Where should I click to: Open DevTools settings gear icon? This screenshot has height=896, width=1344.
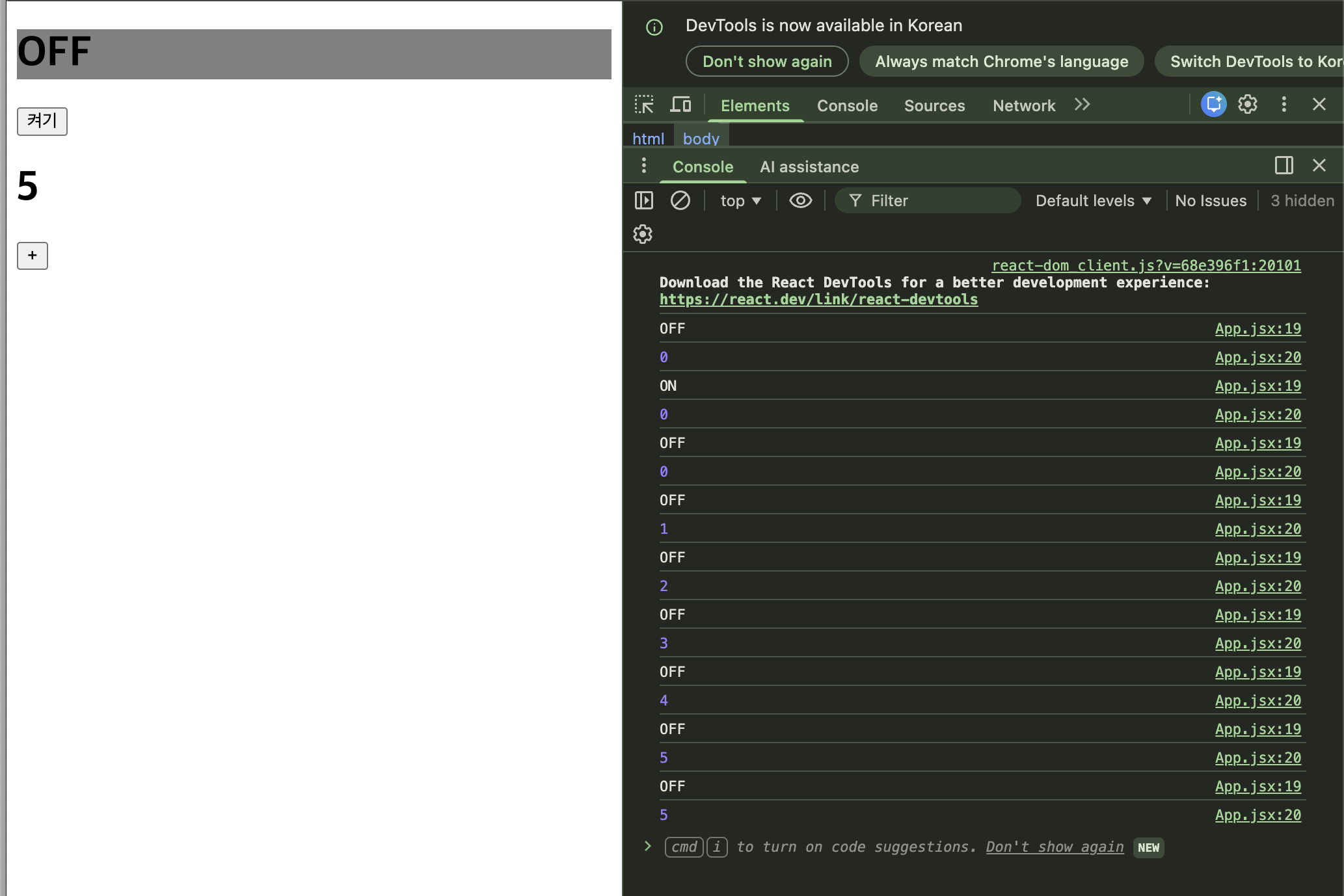(x=1247, y=105)
